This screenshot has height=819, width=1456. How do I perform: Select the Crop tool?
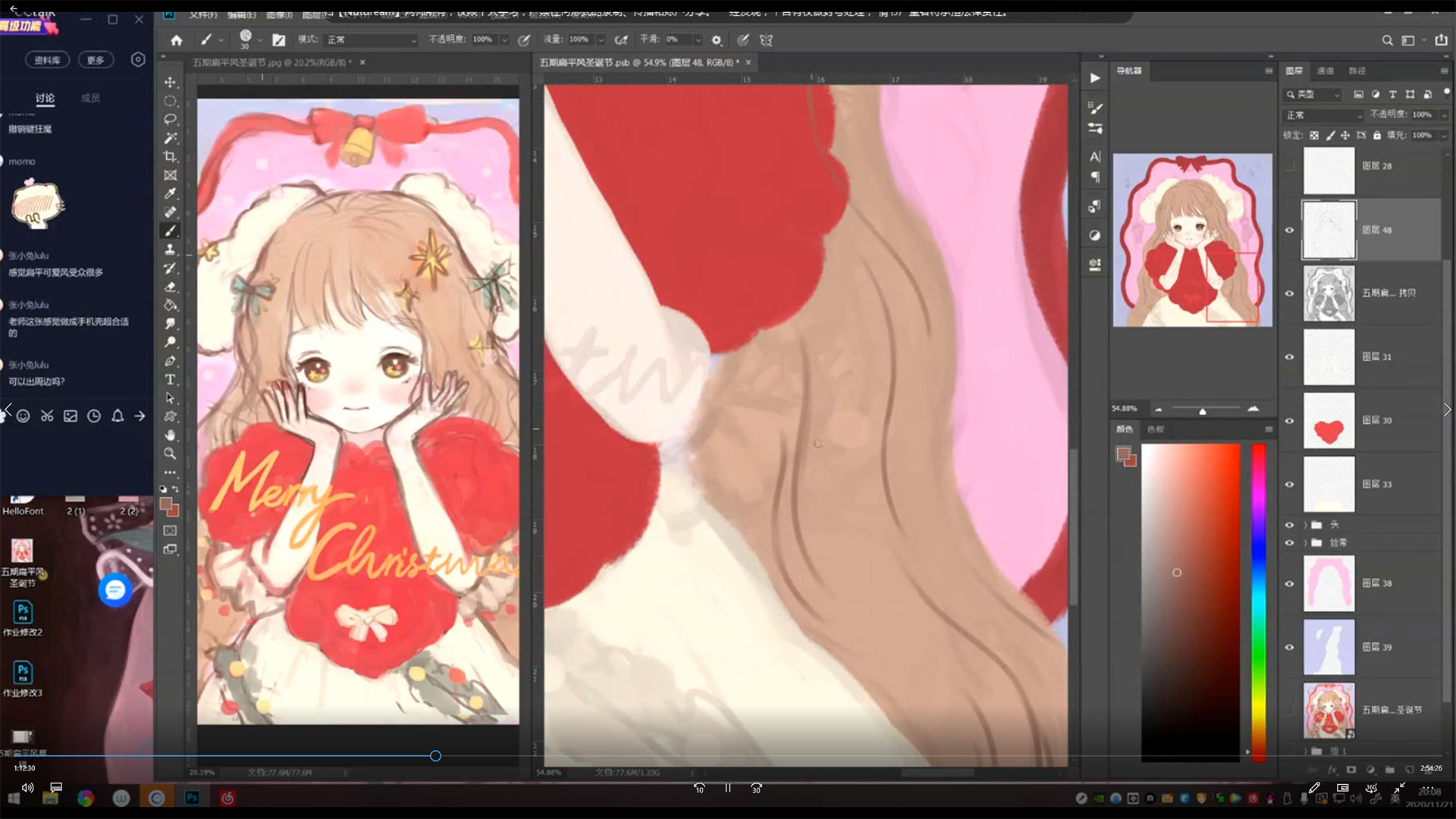point(170,156)
